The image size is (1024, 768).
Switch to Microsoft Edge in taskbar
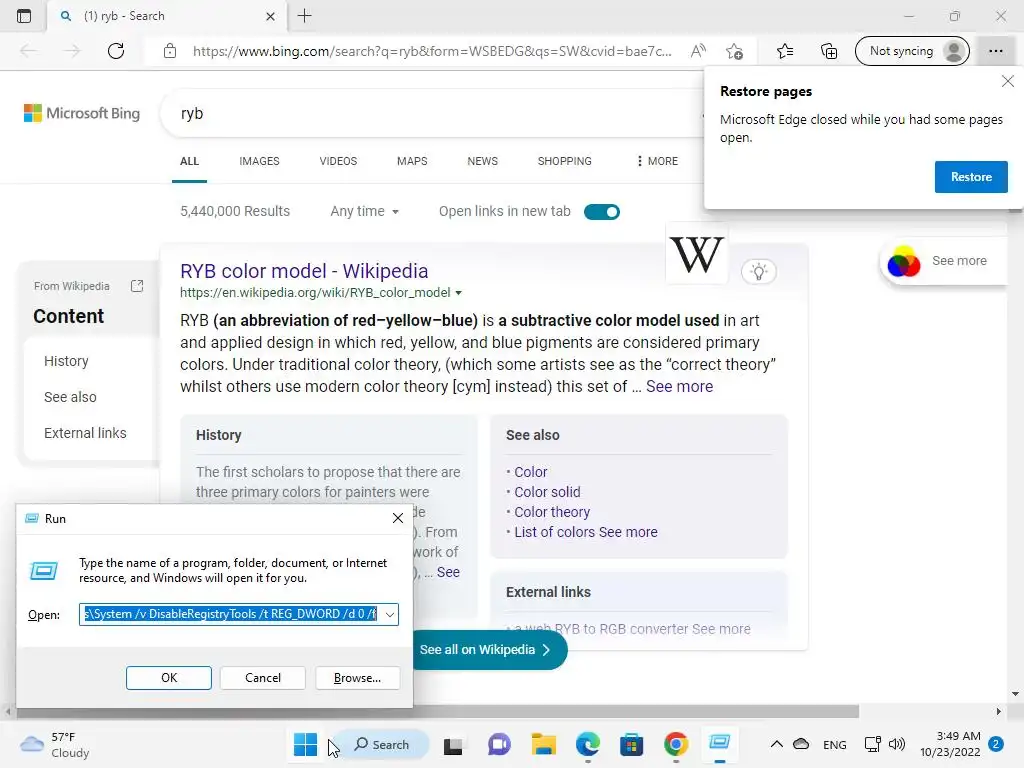(x=588, y=744)
